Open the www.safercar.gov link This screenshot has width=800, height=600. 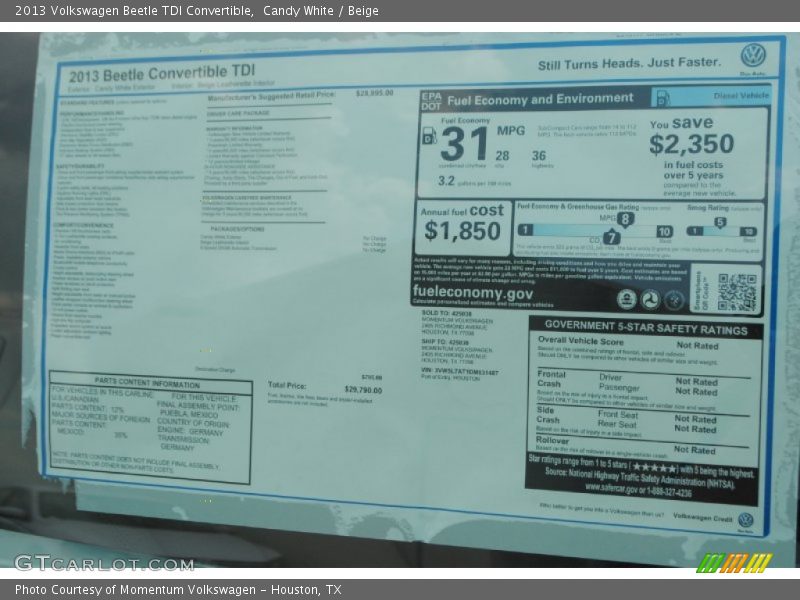tap(611, 489)
